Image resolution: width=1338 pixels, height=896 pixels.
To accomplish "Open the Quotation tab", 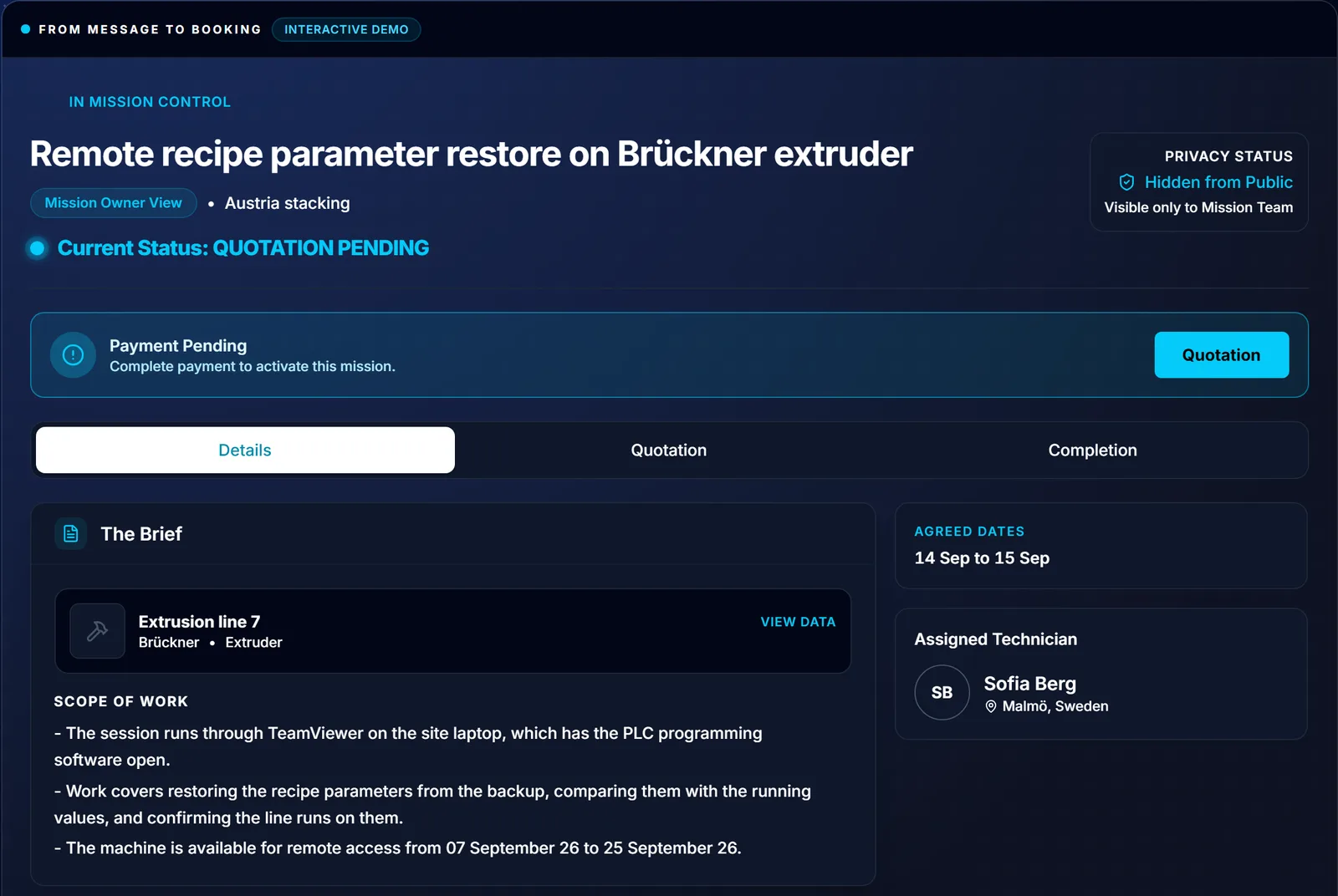I will pos(668,451).
